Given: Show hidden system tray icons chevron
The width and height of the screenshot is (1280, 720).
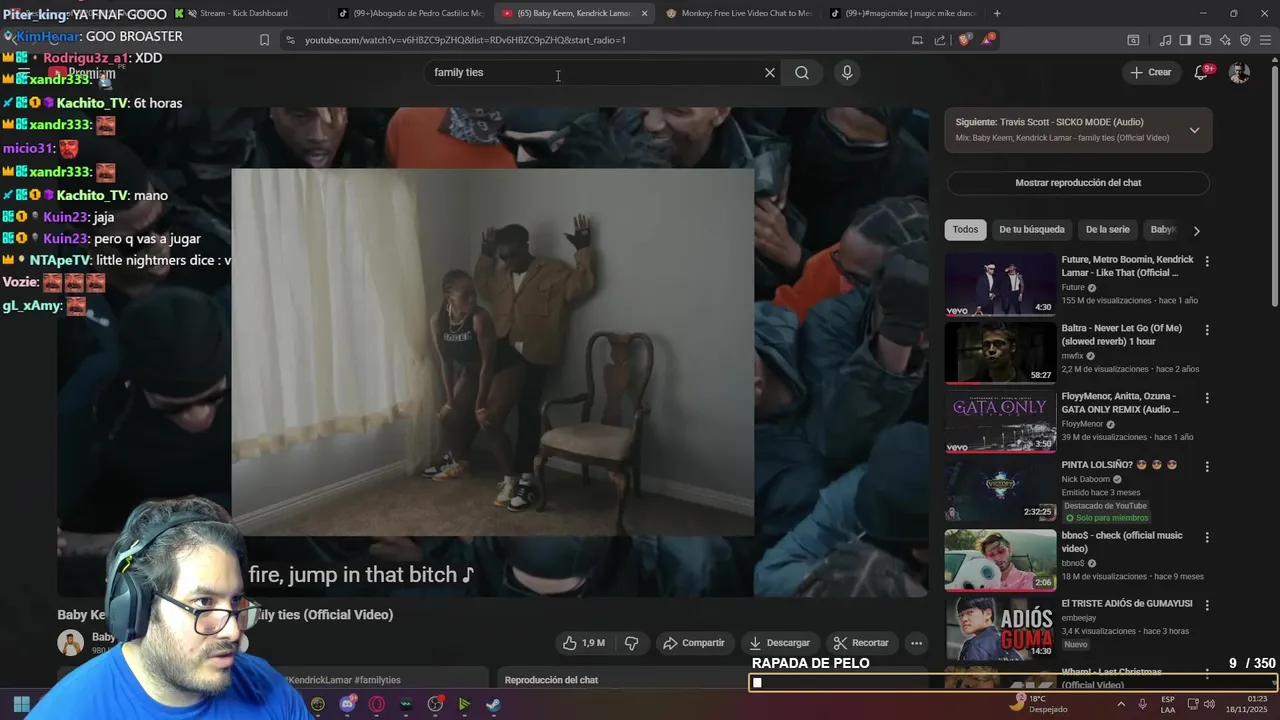Looking at the screenshot, I should (x=1120, y=704).
